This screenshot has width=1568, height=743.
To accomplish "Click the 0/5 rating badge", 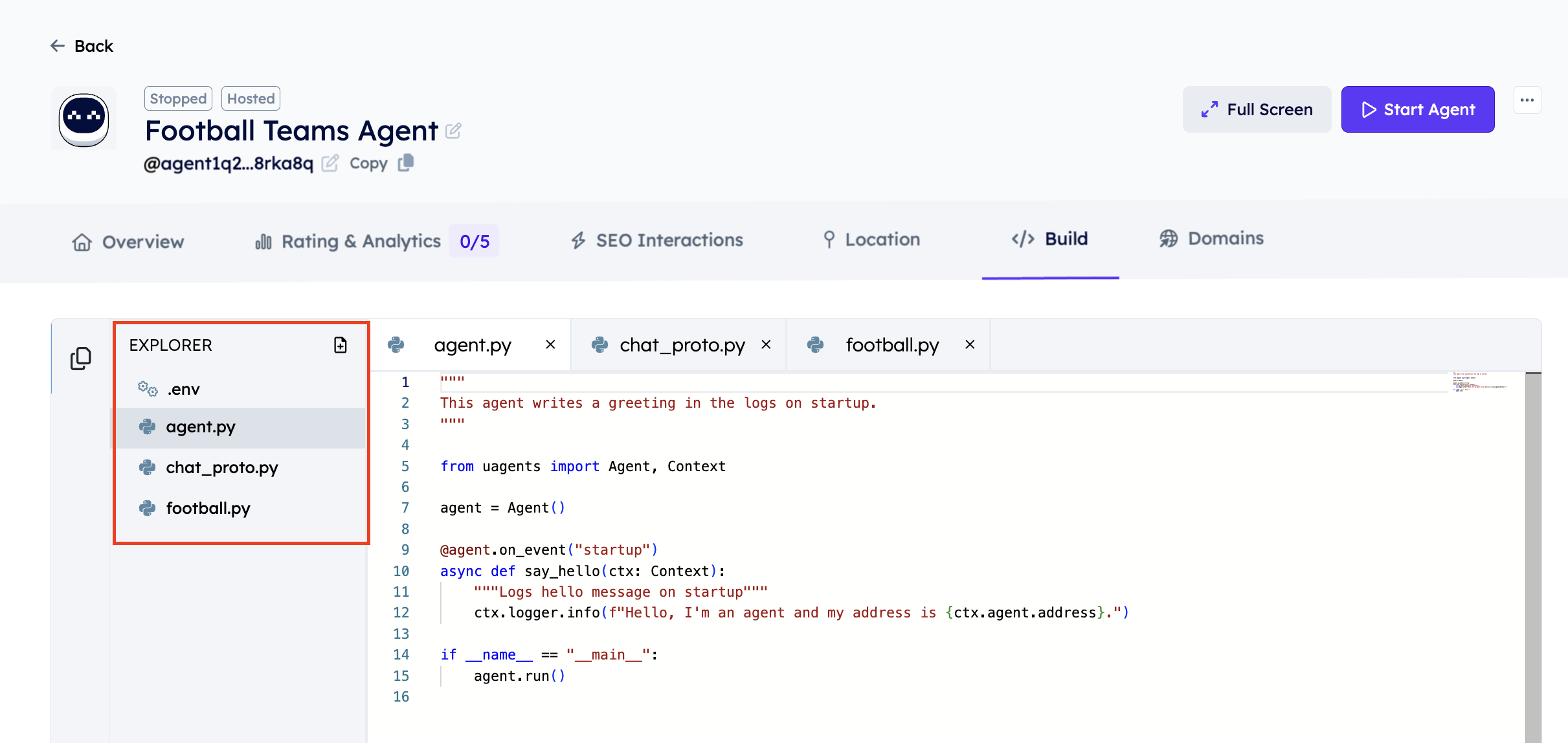I will pyautogui.click(x=475, y=241).
